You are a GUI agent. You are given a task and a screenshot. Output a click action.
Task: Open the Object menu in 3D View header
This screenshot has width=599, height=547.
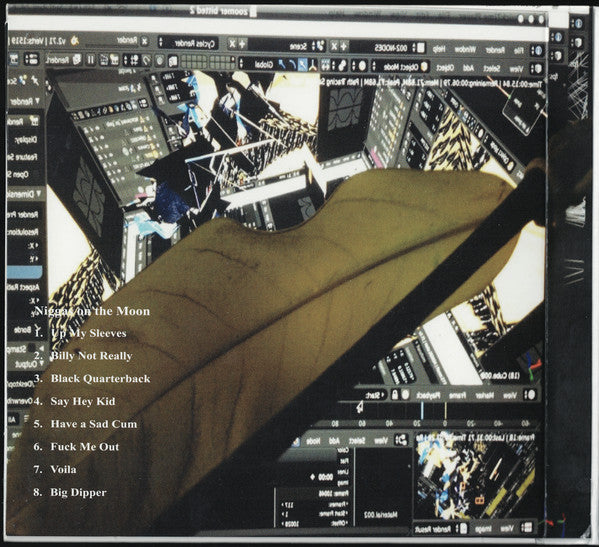coord(445,68)
